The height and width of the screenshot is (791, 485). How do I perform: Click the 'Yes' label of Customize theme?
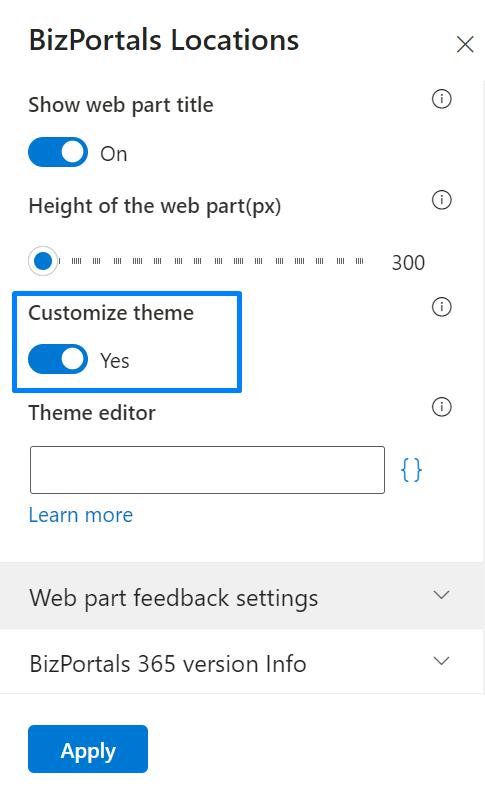(115, 361)
